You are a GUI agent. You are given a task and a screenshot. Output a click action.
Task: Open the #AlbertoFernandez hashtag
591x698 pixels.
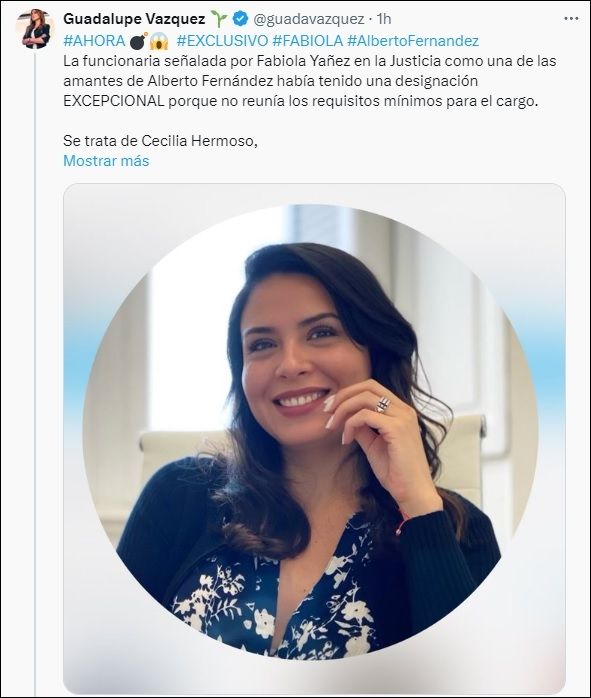413,41
